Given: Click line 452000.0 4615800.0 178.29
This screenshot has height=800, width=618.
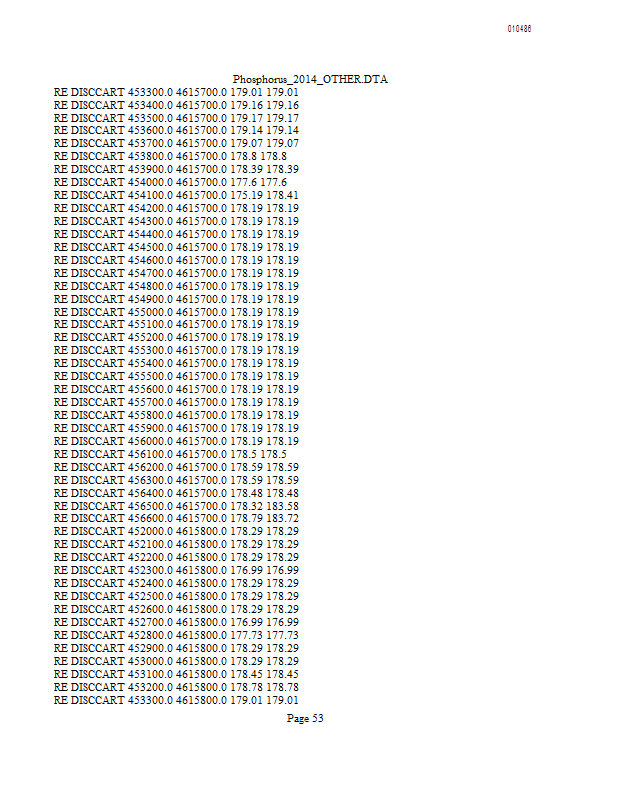Looking at the screenshot, I should pos(176,531).
